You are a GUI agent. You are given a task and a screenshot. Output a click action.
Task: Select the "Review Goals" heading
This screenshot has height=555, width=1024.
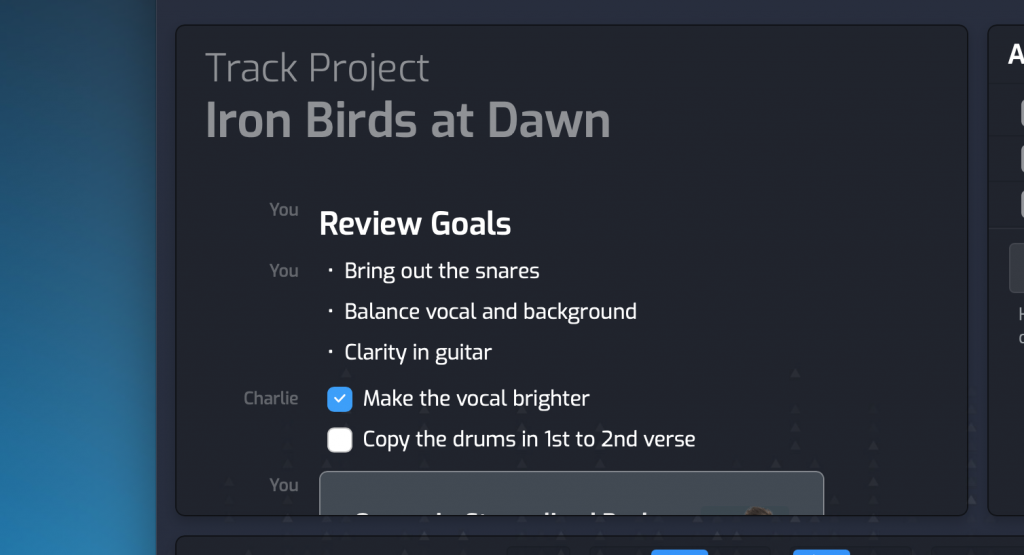(x=414, y=224)
